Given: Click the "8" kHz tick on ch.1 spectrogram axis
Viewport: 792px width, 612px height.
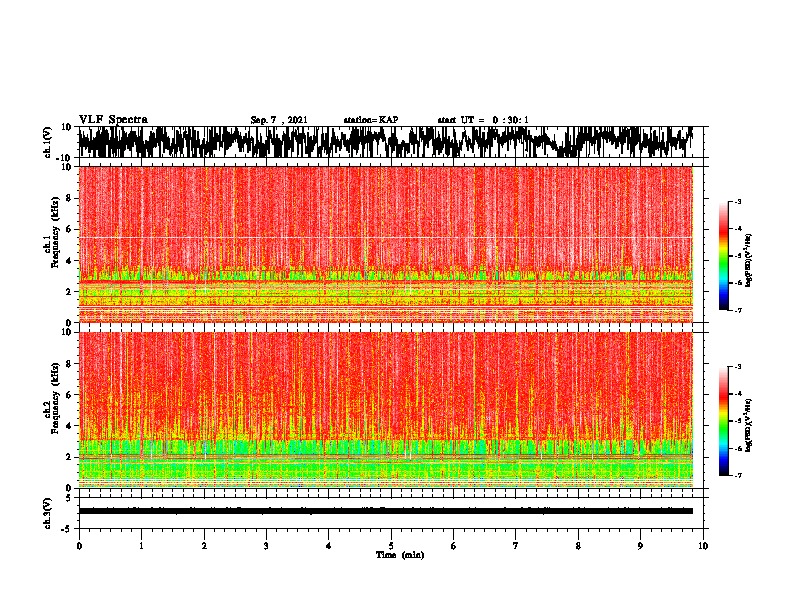Looking at the screenshot, I should pos(69,198).
